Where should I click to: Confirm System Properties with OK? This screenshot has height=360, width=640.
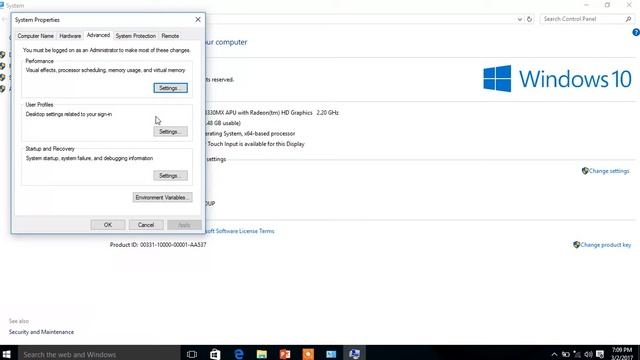(108, 225)
